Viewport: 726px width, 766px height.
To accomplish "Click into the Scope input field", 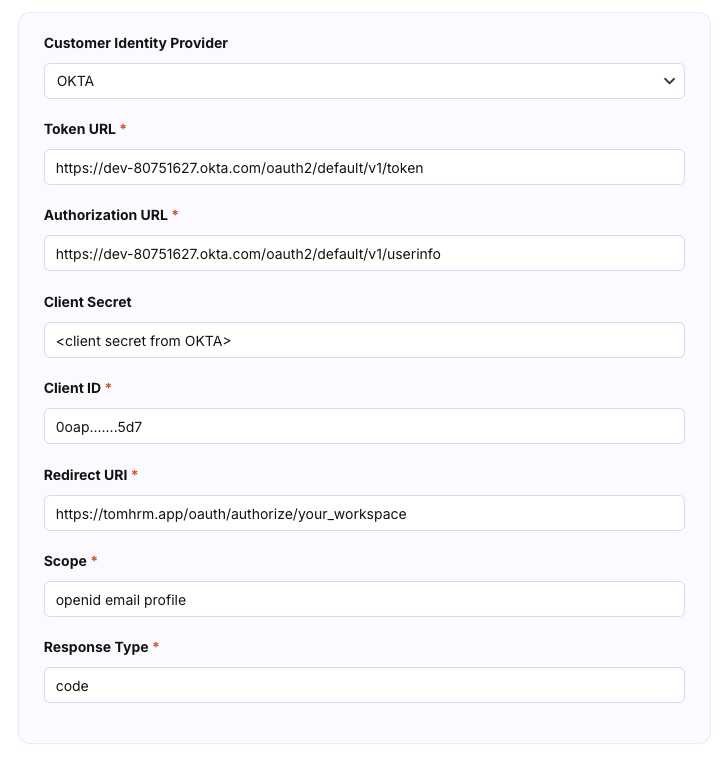I will coord(364,600).
